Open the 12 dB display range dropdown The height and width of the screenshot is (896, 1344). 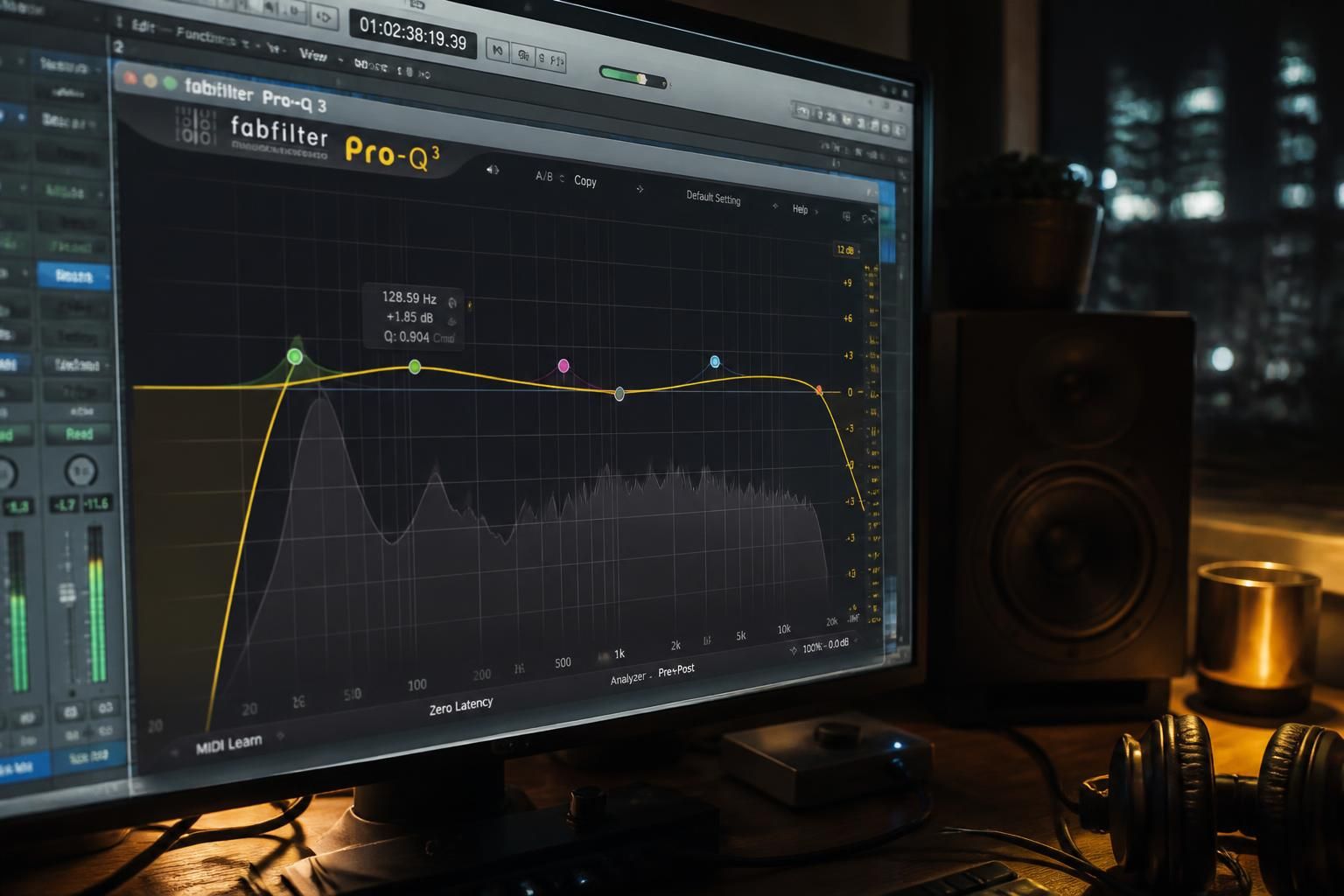[x=846, y=250]
